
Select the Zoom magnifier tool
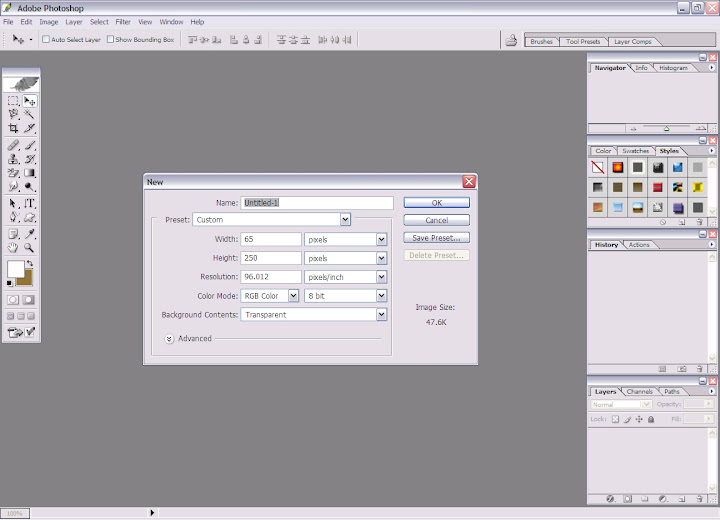pos(30,247)
